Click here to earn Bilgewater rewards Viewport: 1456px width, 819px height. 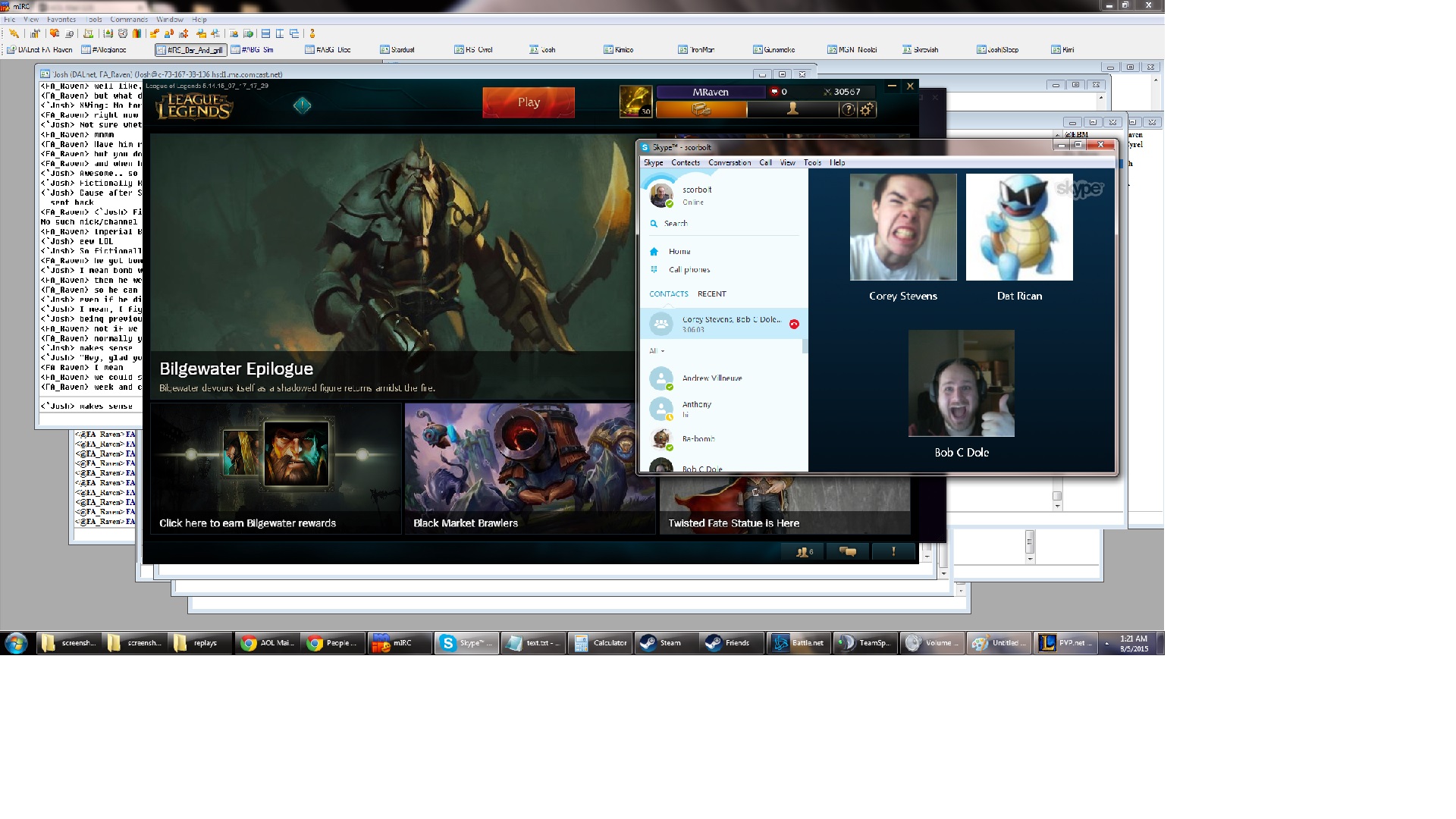tap(247, 523)
